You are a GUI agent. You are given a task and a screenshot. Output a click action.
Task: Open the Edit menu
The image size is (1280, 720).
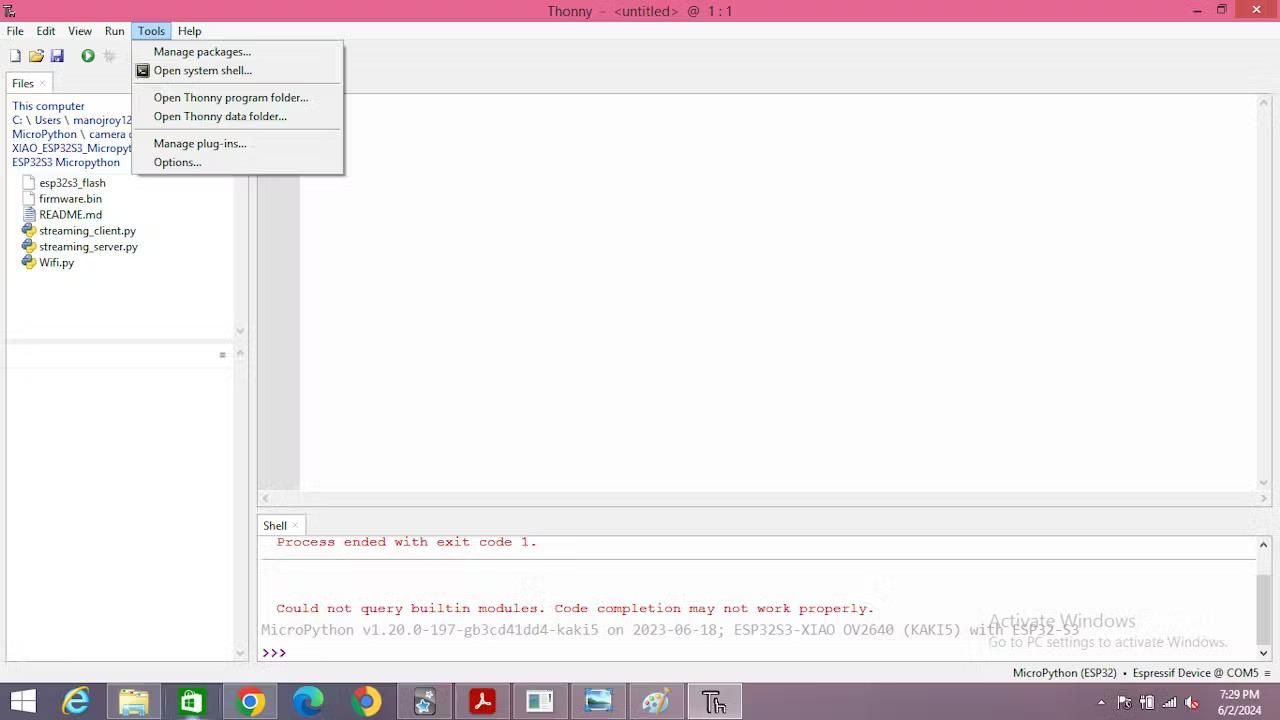[x=46, y=31]
